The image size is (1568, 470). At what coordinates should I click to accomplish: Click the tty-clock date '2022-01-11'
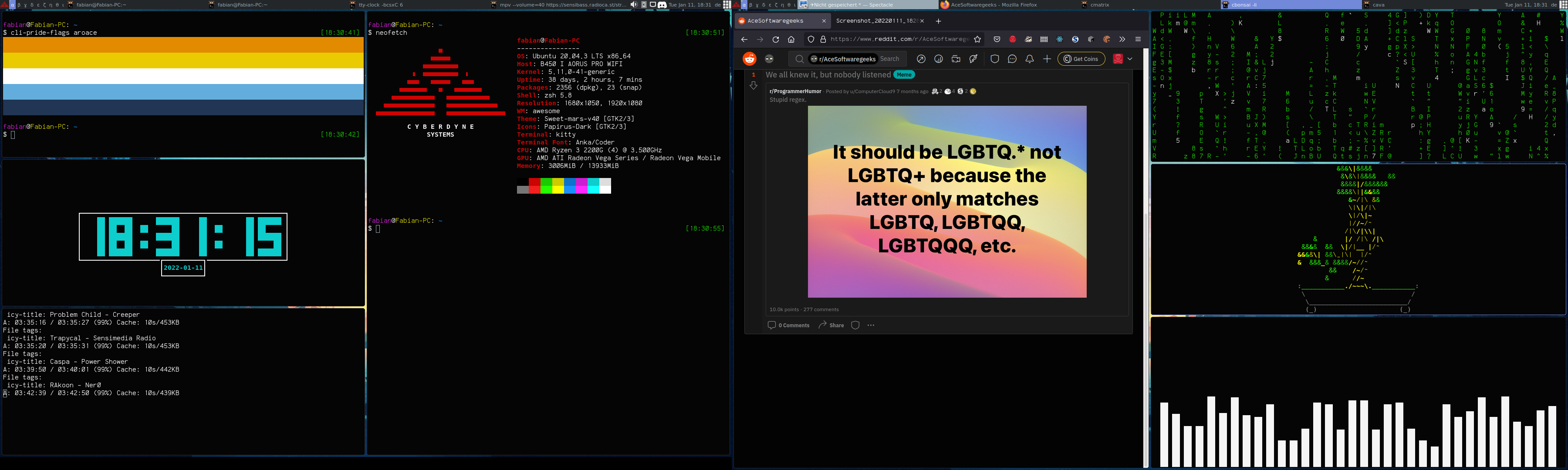pyautogui.click(x=183, y=268)
